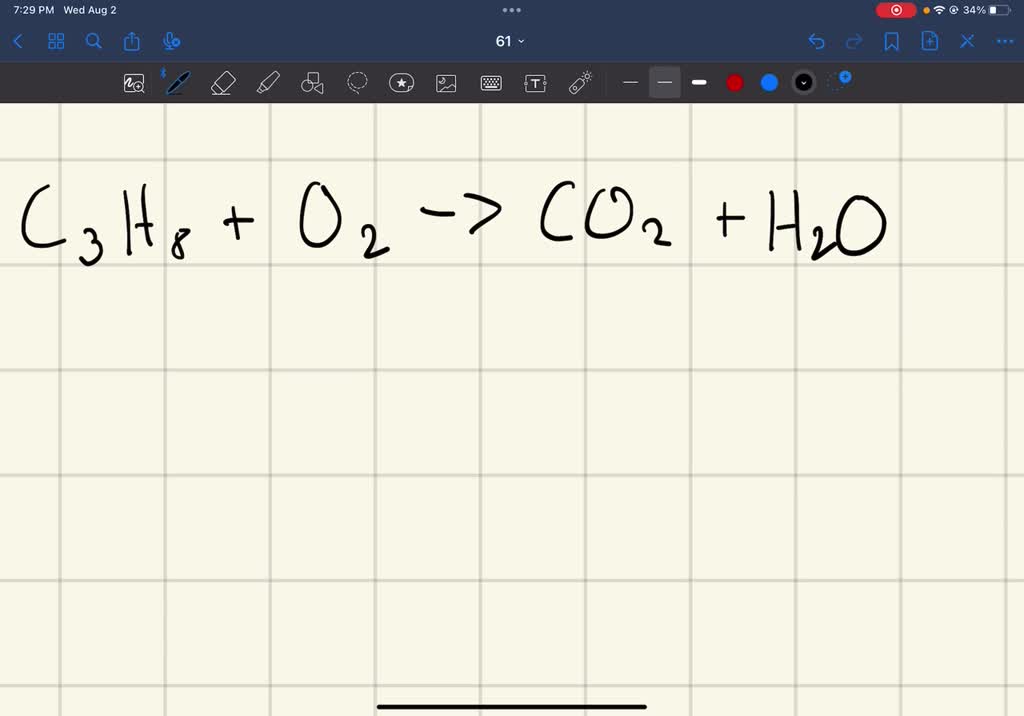Open the Shapes tool
Image resolution: width=1024 pixels, height=716 pixels.
click(x=311, y=82)
